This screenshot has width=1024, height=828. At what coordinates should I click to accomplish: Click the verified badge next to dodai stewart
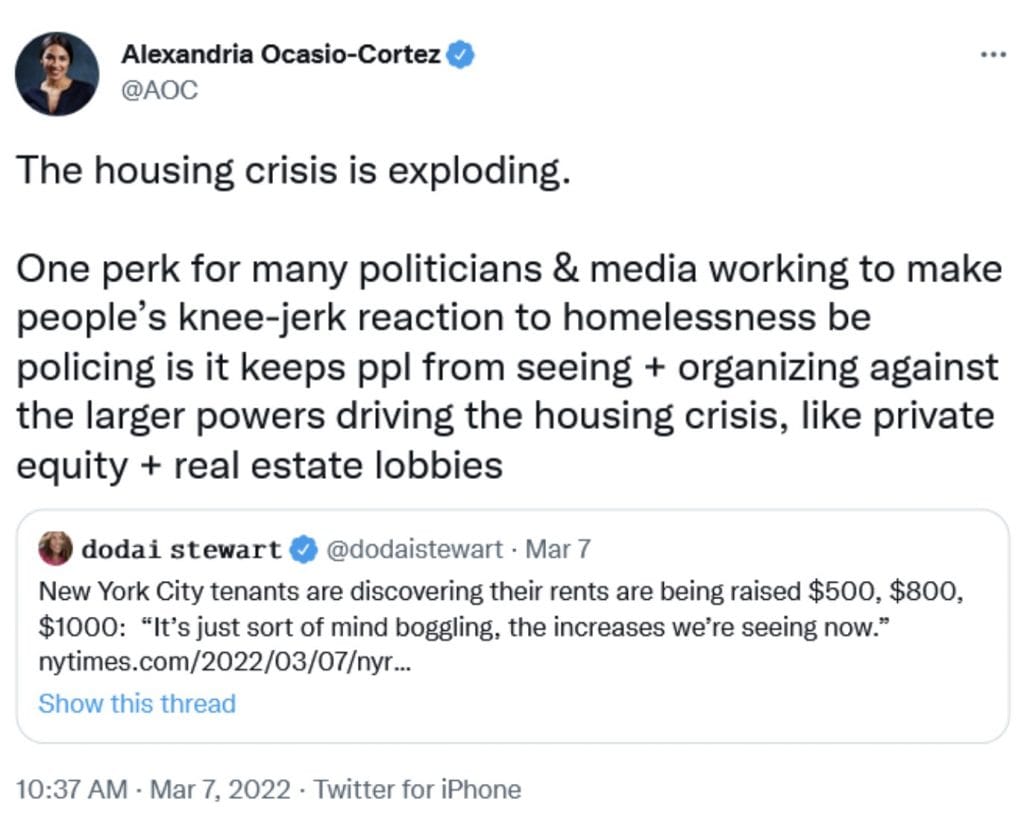coord(303,549)
